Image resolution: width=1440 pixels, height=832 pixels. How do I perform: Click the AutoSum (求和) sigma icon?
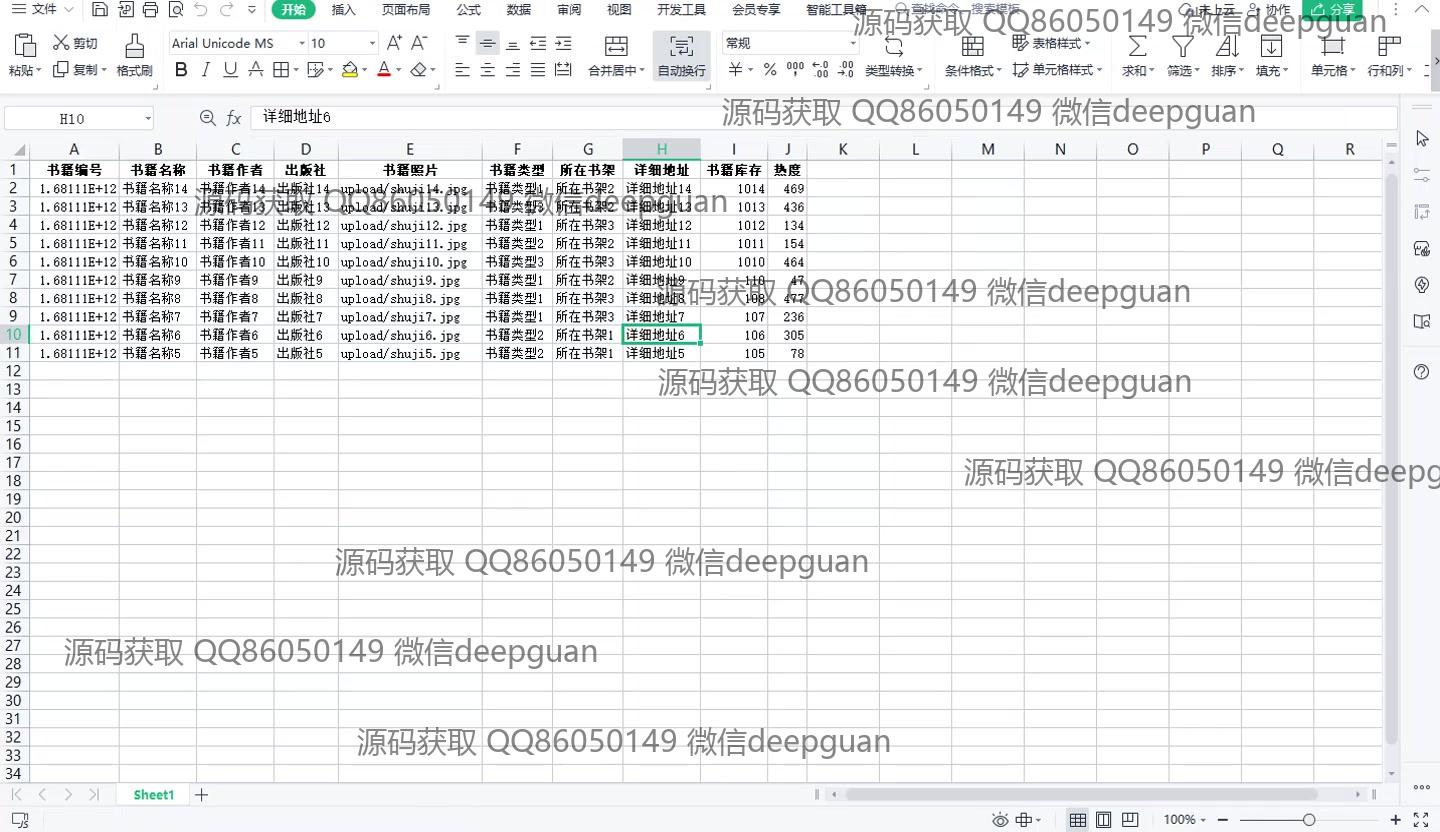1136,46
